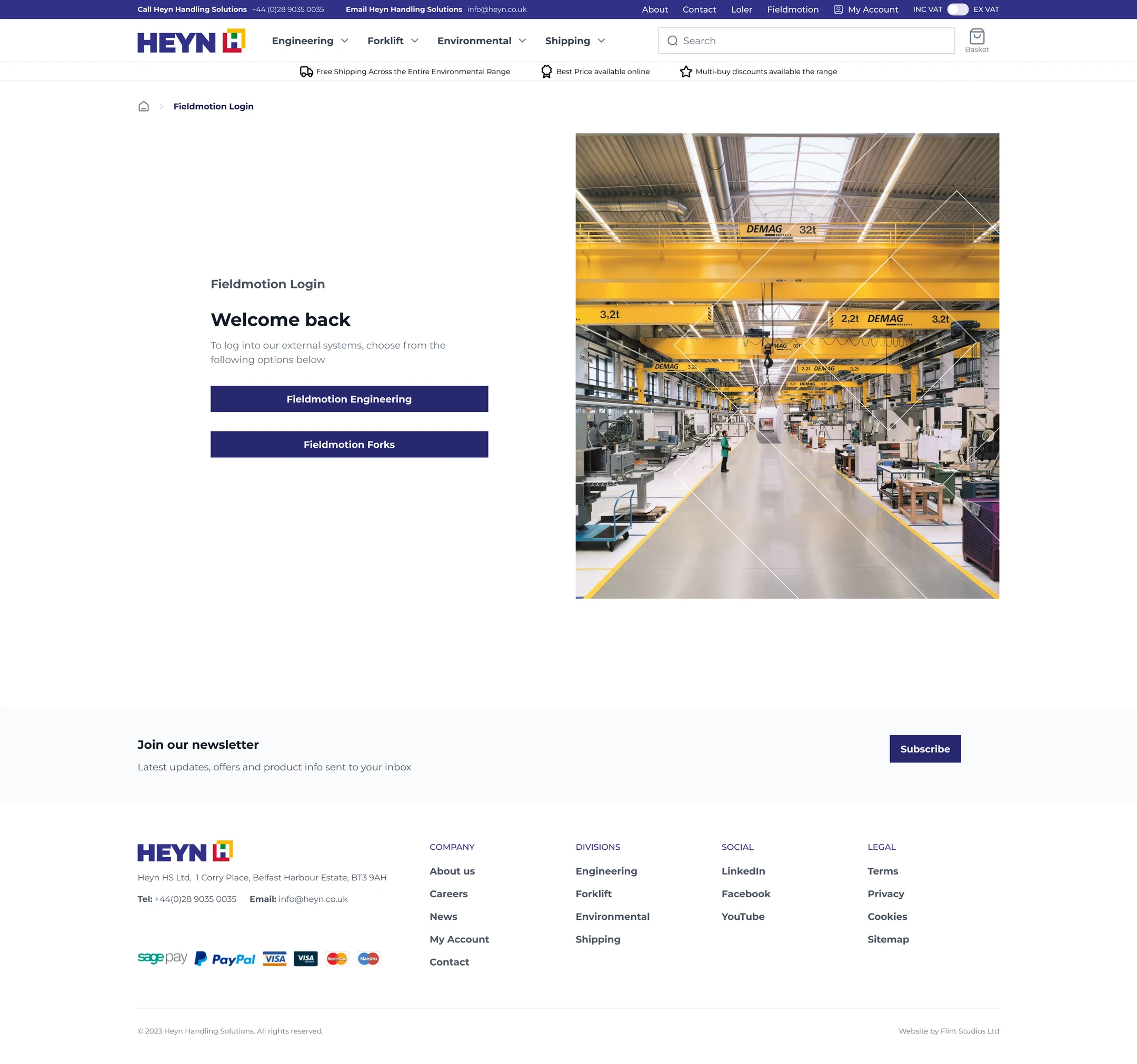Click the dark blue Visa card icon
The width and height of the screenshot is (1137, 1064).
pos(305,959)
